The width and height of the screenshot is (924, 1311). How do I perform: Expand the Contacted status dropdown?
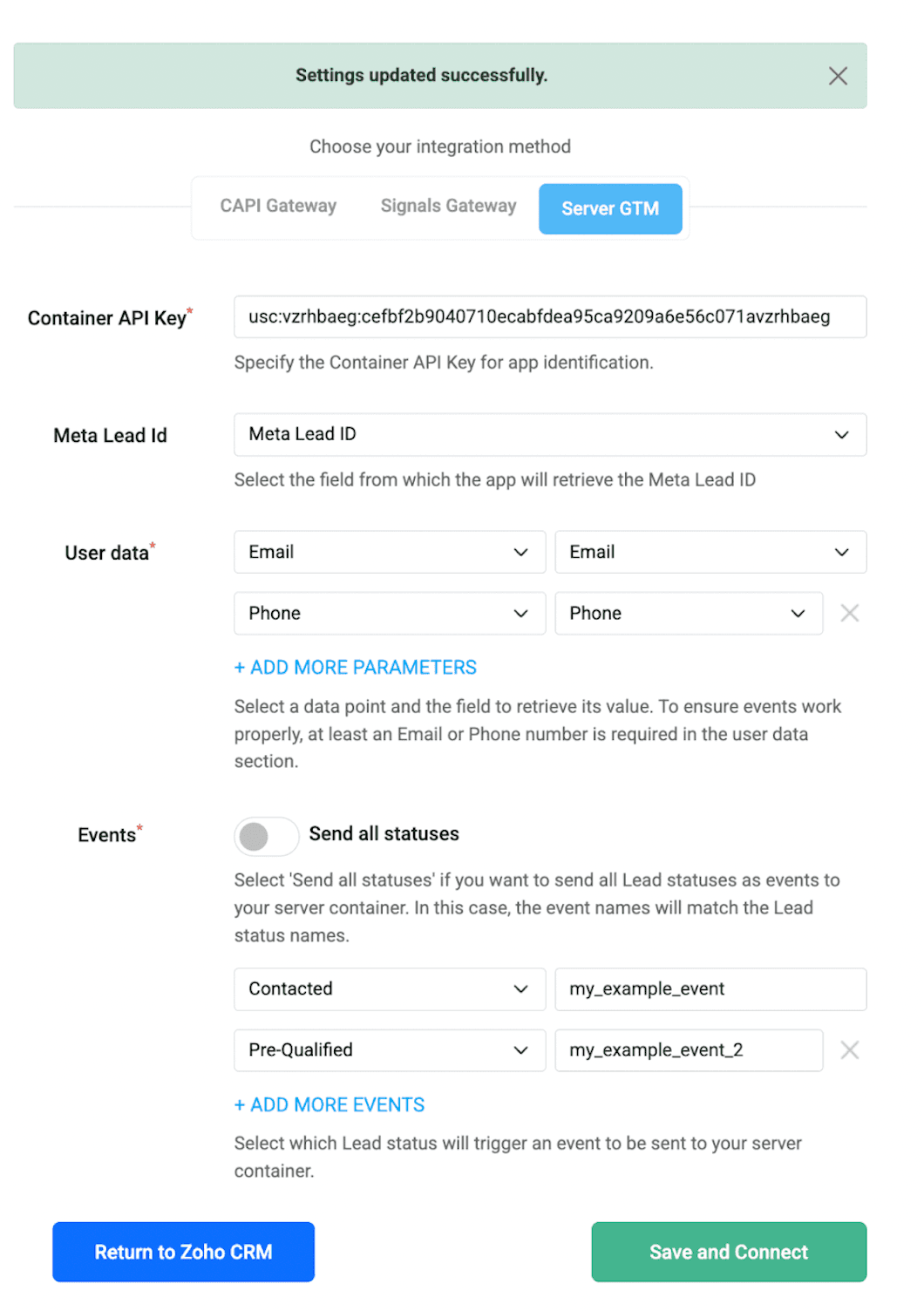pos(389,989)
